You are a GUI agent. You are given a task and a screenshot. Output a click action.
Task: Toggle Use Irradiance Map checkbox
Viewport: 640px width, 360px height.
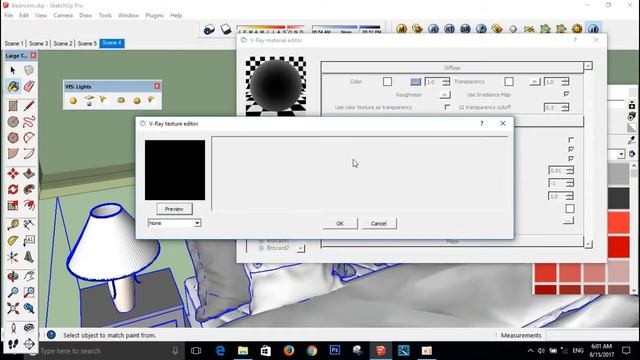point(566,94)
